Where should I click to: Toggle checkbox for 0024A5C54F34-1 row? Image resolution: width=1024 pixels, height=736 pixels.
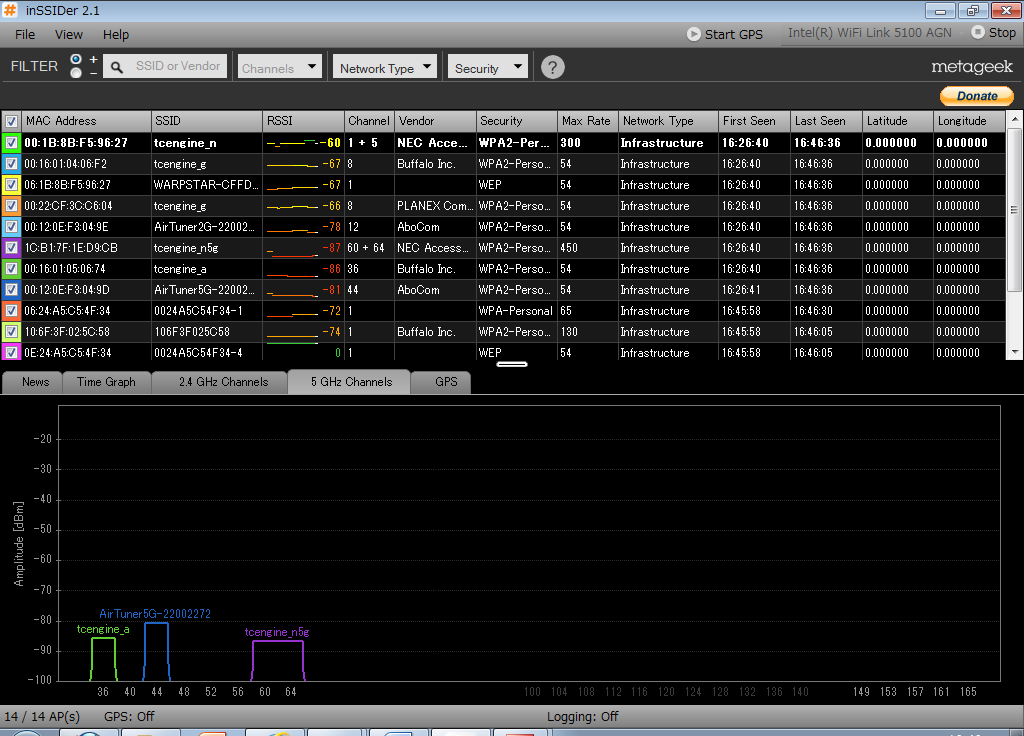coord(11,310)
